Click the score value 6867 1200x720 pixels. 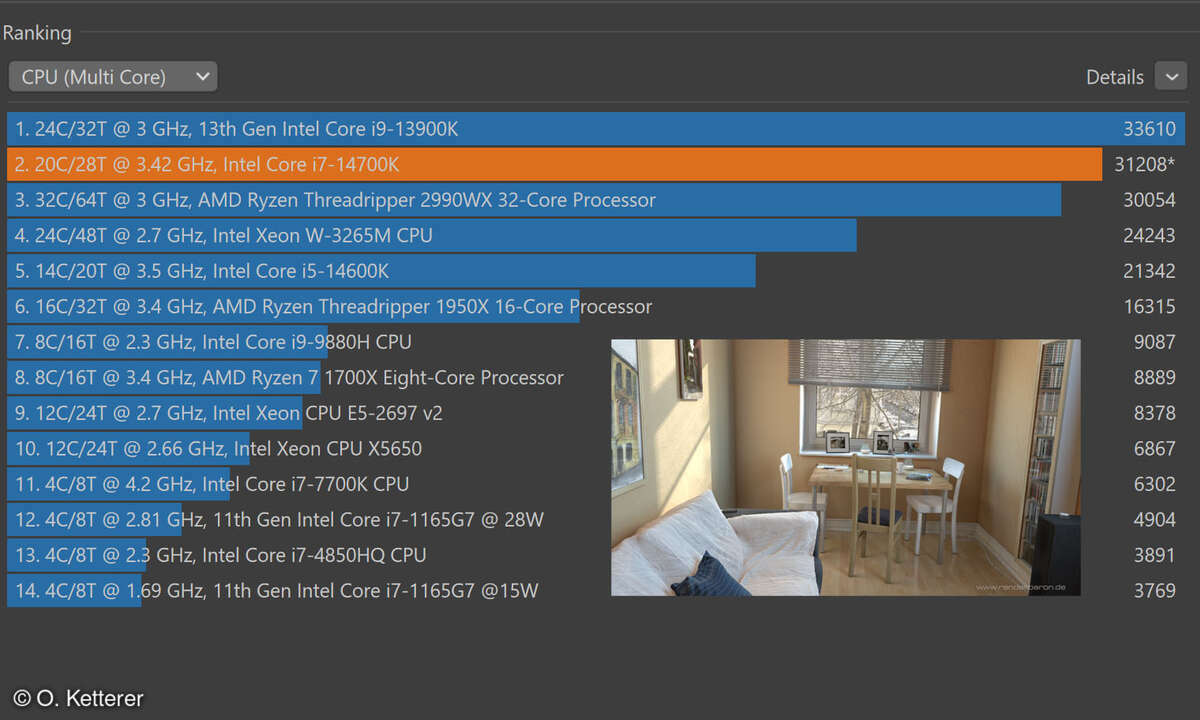coord(1155,449)
